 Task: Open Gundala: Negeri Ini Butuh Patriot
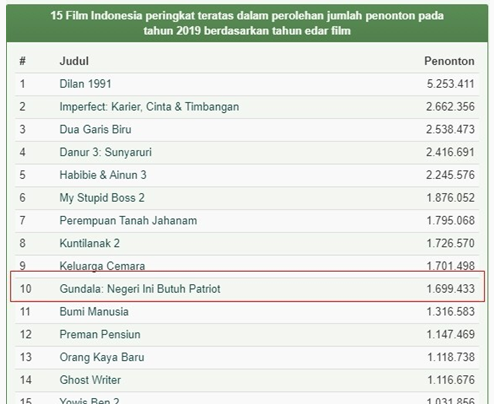click(x=140, y=289)
